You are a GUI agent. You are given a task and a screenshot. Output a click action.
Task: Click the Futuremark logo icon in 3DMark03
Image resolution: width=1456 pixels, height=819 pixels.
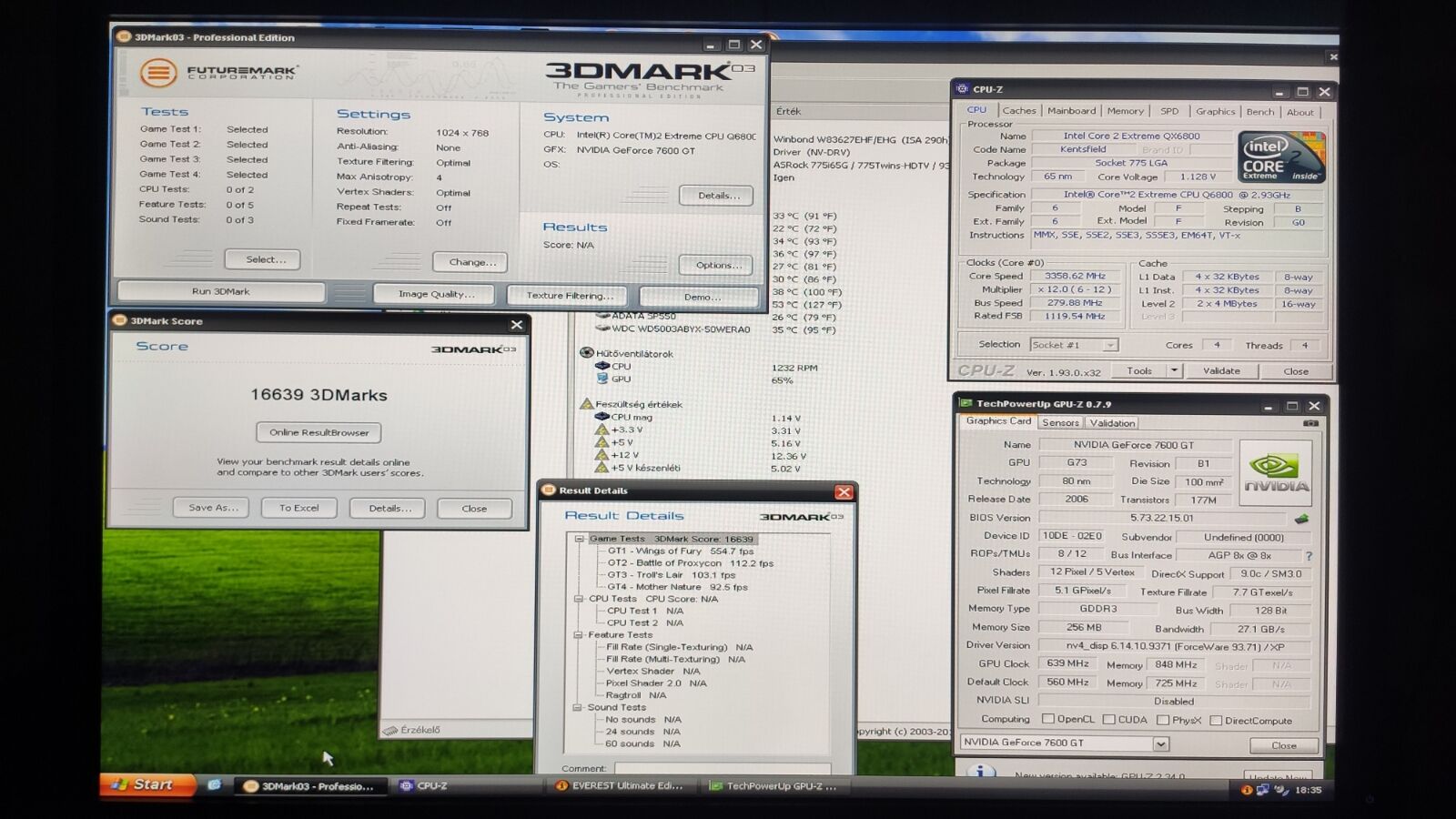tap(158, 72)
